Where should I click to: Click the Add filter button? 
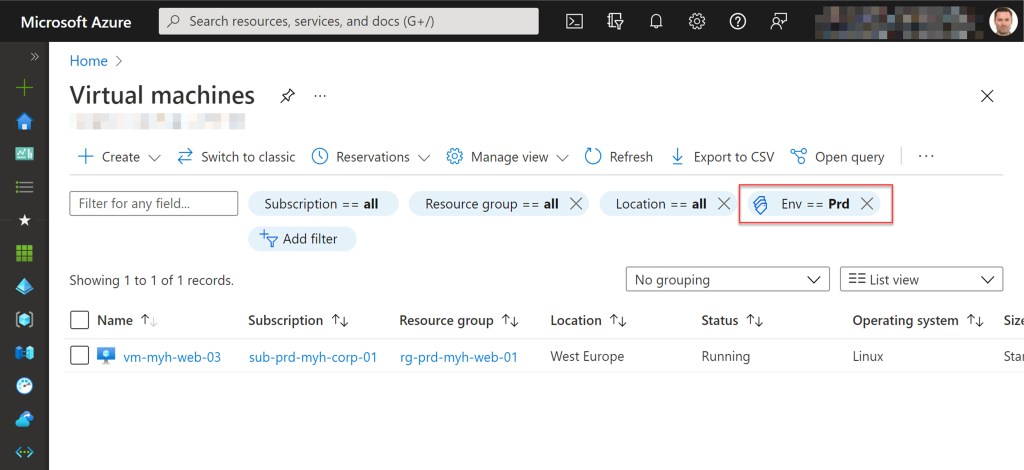(x=302, y=239)
